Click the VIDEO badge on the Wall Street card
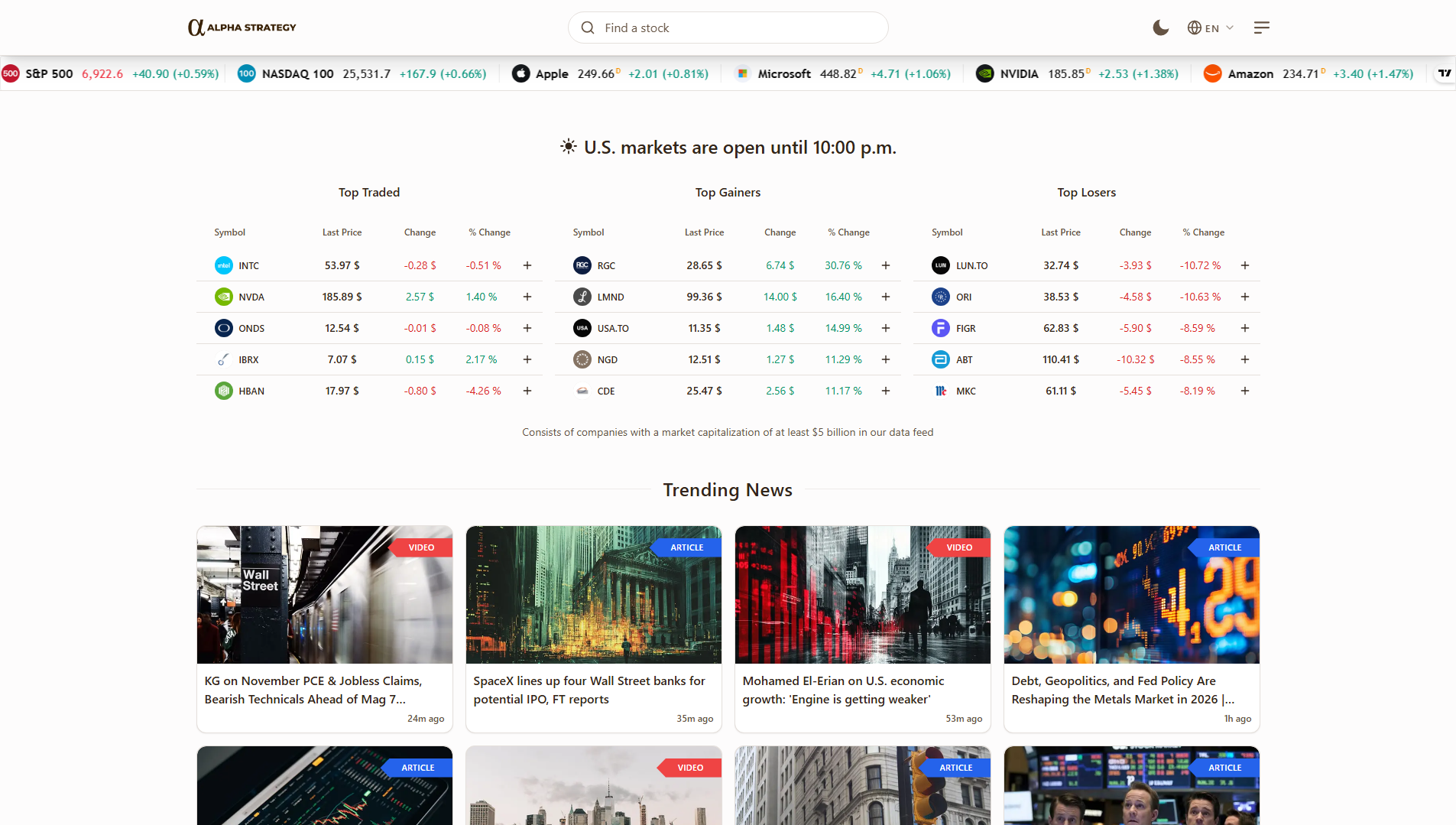Viewport: 1456px width, 825px height. (420, 547)
